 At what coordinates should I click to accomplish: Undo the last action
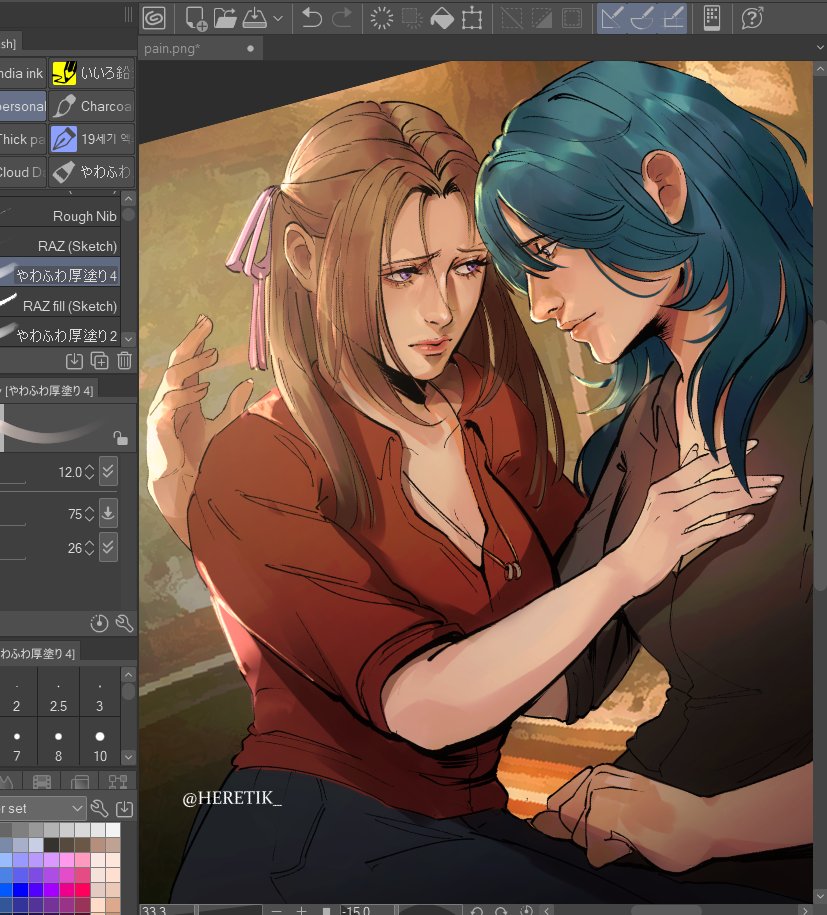[312, 18]
